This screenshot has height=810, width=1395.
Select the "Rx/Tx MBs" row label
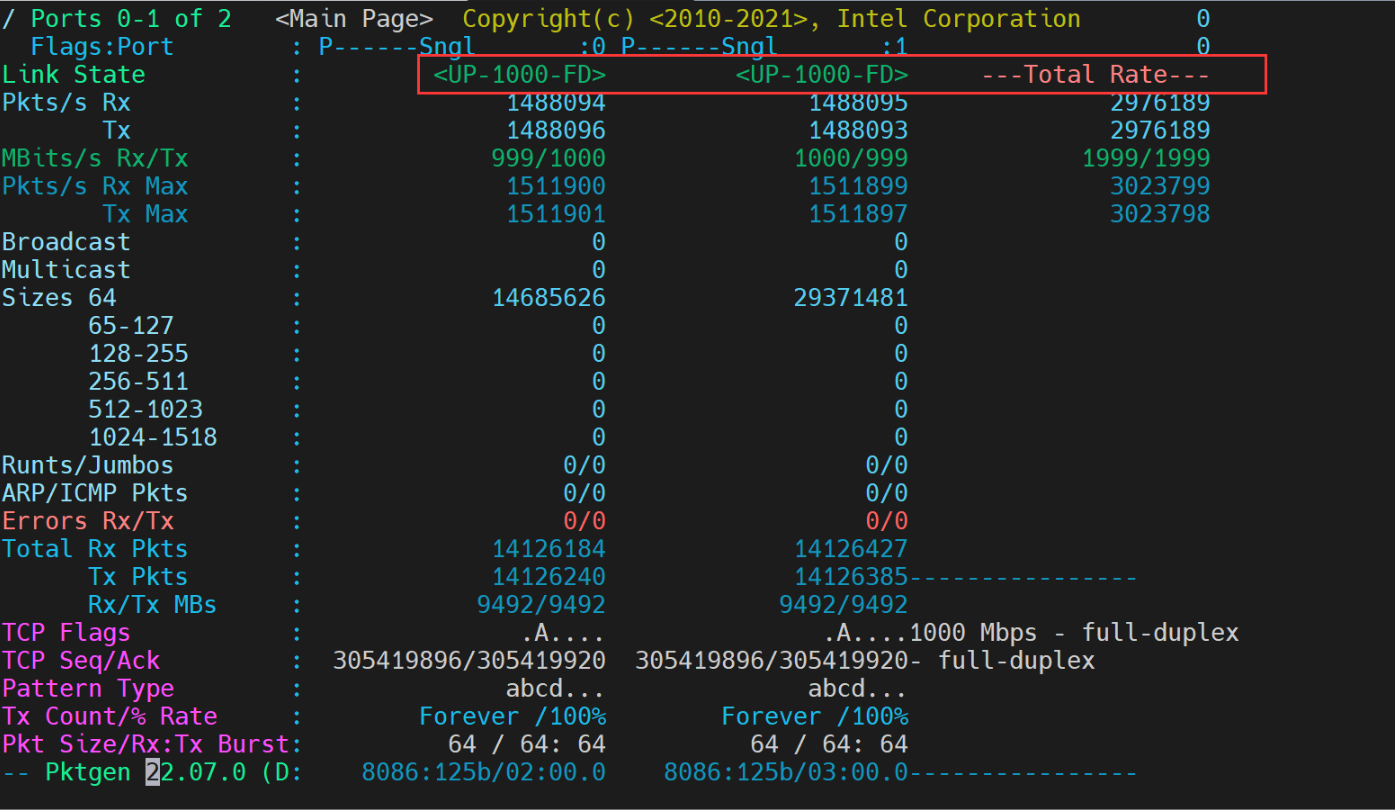(x=152, y=605)
